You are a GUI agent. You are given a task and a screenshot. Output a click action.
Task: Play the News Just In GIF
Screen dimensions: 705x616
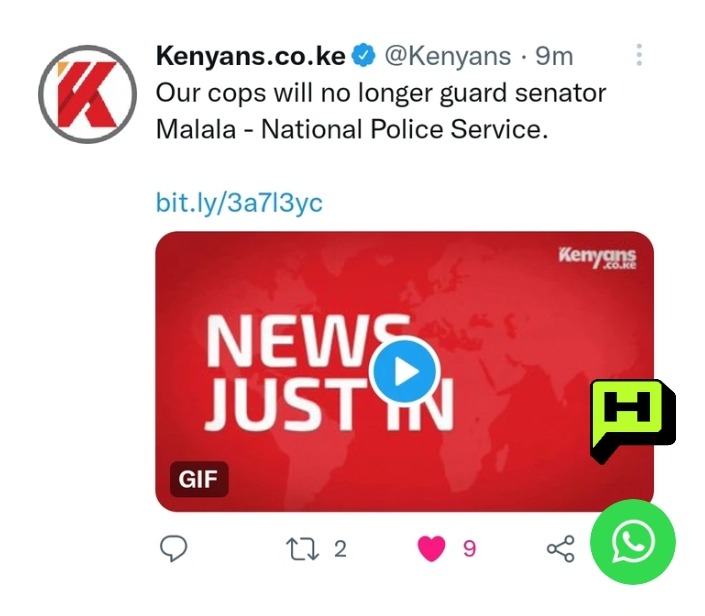403,371
